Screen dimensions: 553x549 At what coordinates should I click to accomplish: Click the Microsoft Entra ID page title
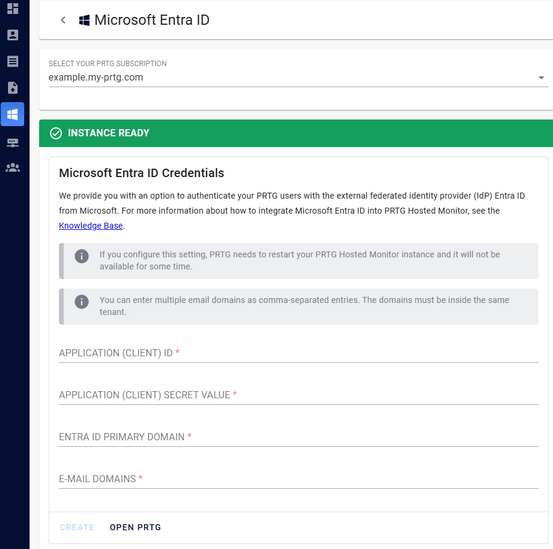click(152, 20)
